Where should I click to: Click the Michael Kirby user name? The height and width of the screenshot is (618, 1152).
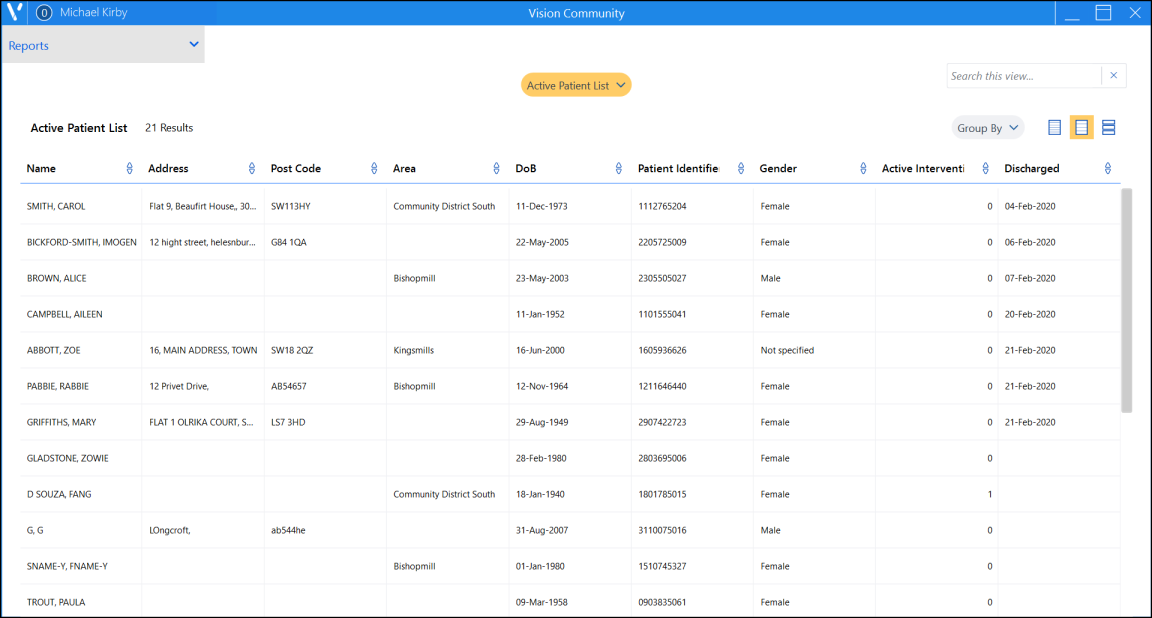[93, 12]
